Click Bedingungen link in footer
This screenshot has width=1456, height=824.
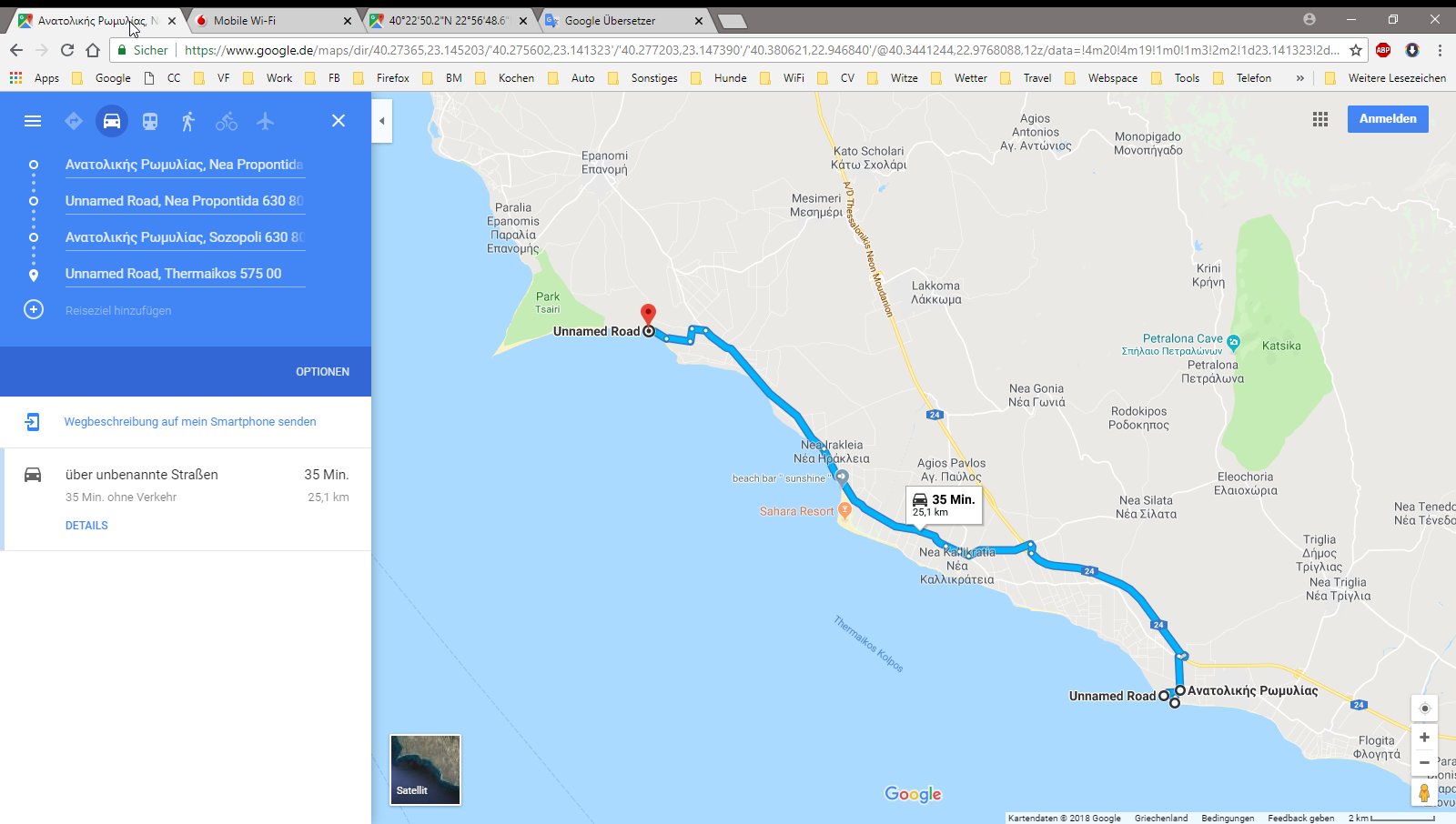point(1228,818)
